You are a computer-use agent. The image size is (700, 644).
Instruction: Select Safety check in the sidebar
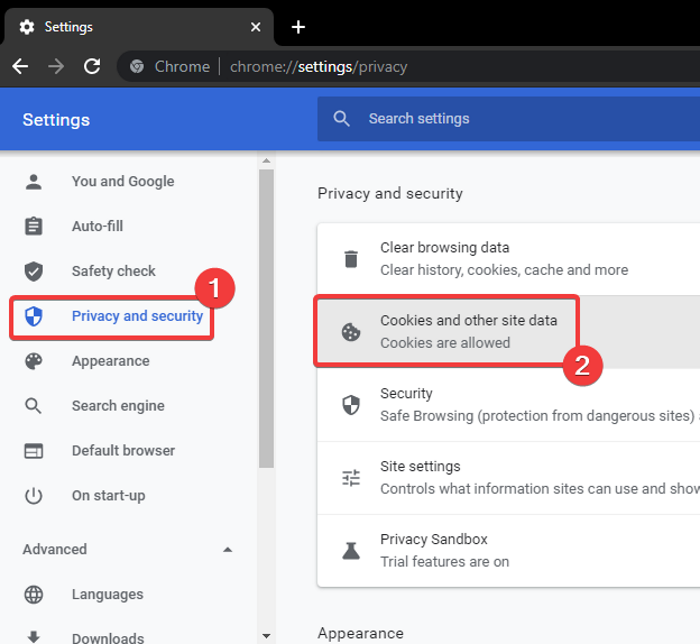tap(113, 271)
